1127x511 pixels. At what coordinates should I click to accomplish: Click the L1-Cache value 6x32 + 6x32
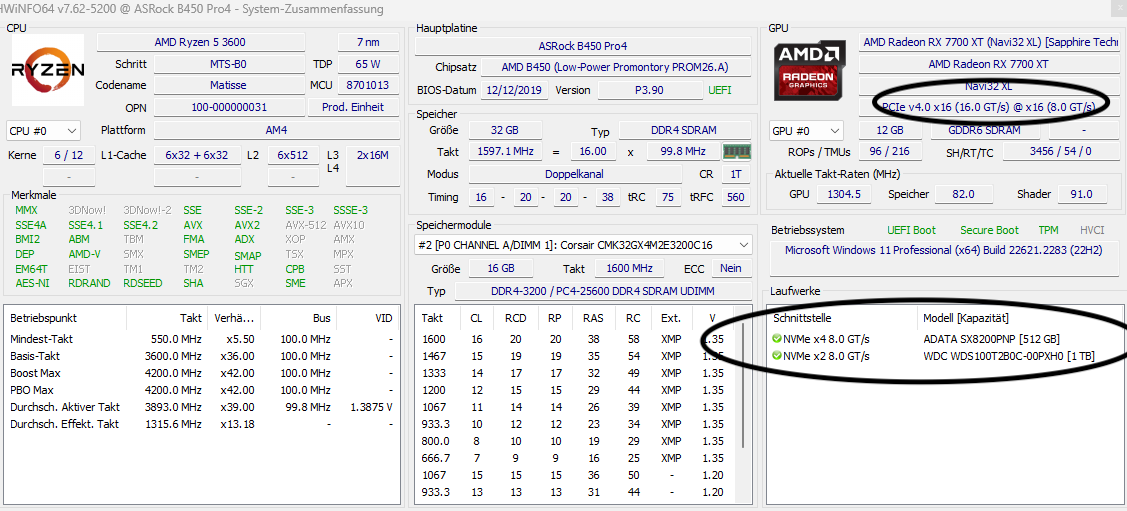point(196,155)
